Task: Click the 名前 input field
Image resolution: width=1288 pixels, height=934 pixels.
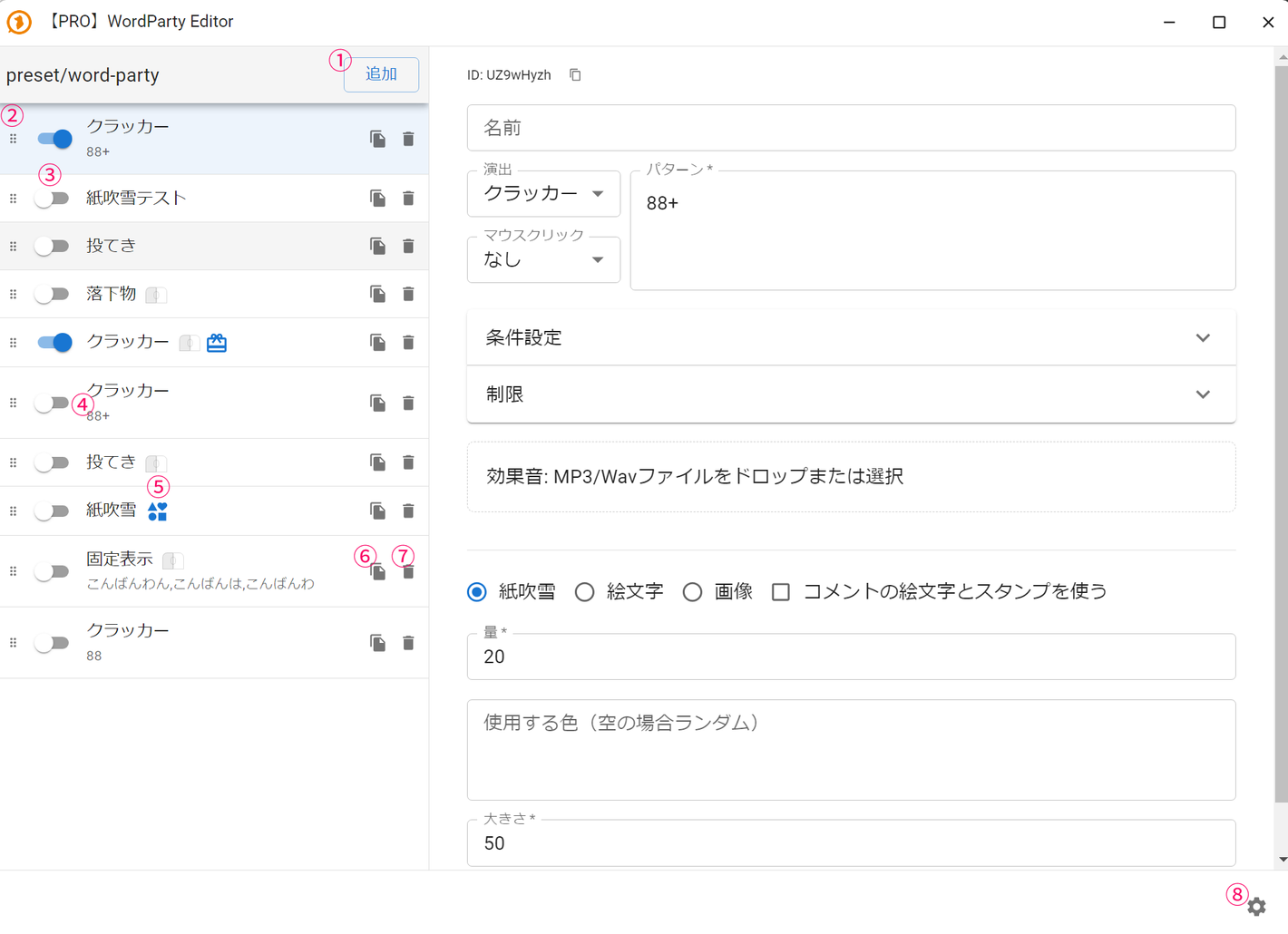Action: point(850,128)
